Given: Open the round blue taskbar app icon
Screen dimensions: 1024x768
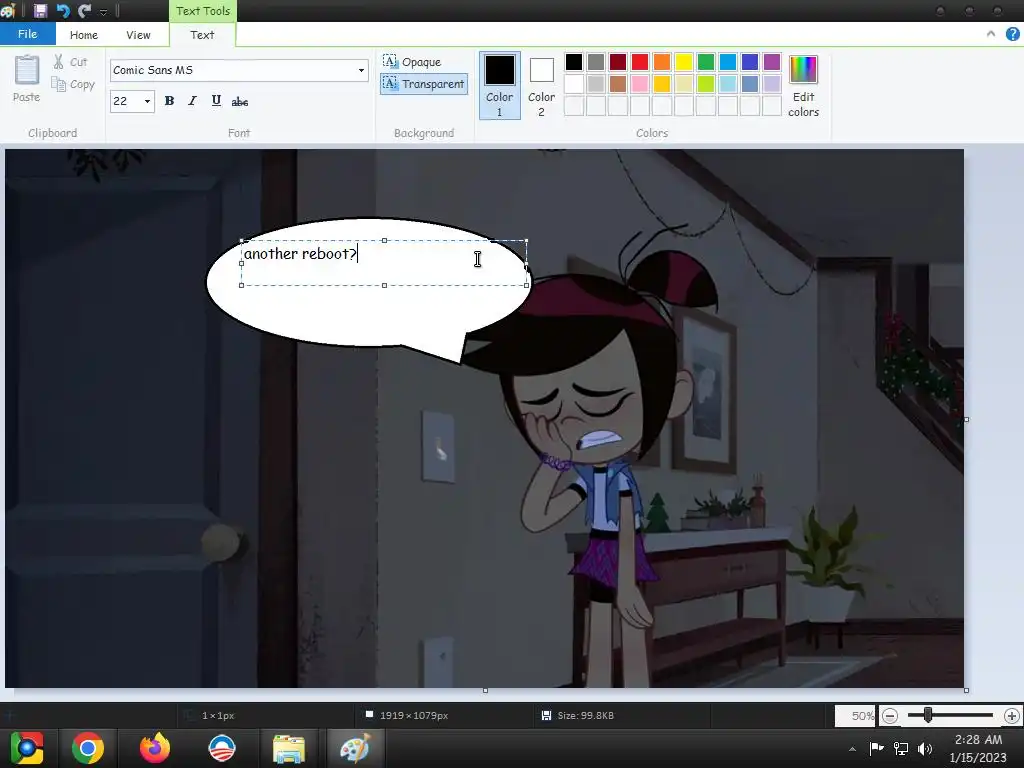Looking at the screenshot, I should point(221,748).
